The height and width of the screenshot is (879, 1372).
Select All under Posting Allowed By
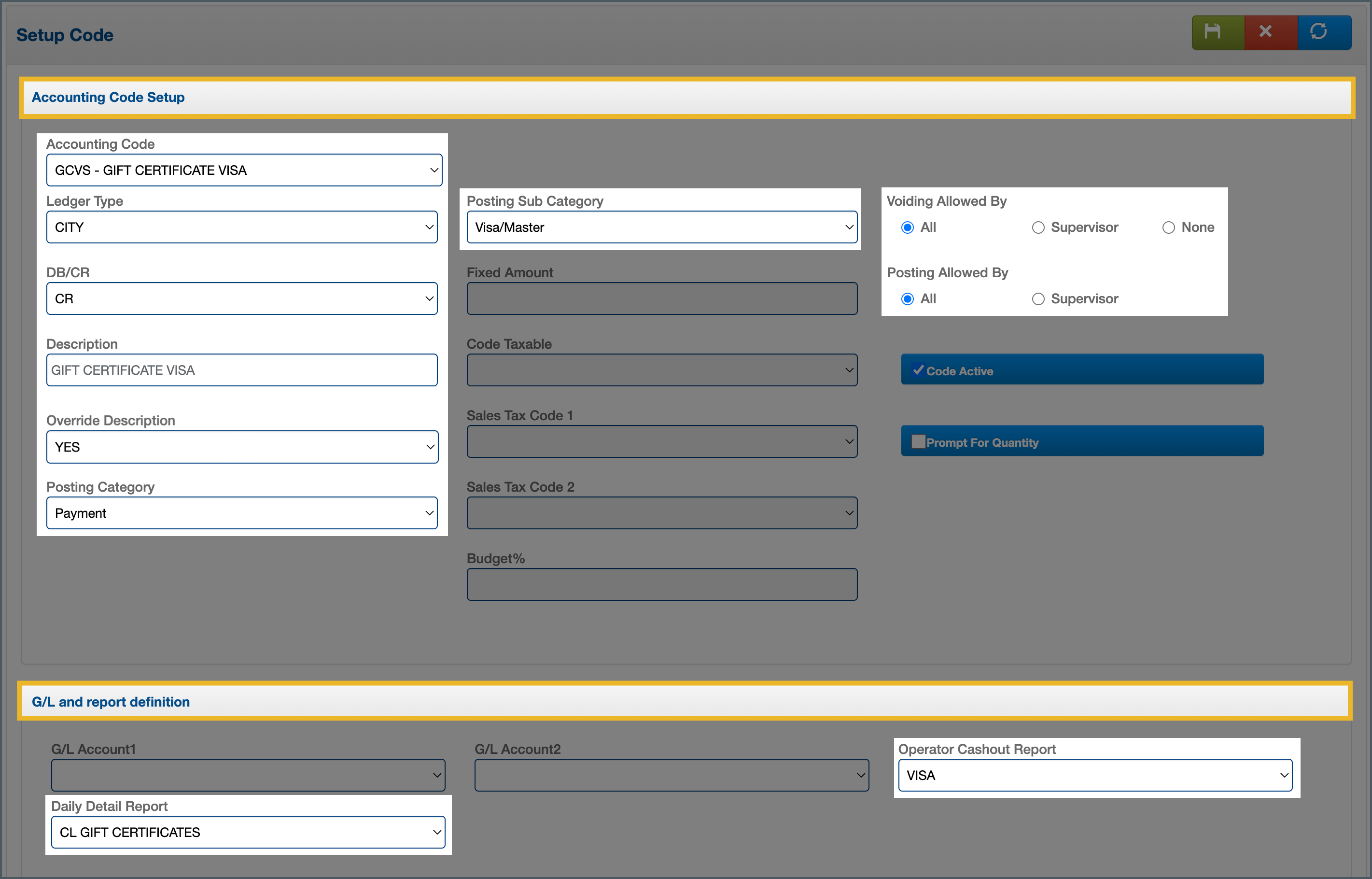pos(907,299)
